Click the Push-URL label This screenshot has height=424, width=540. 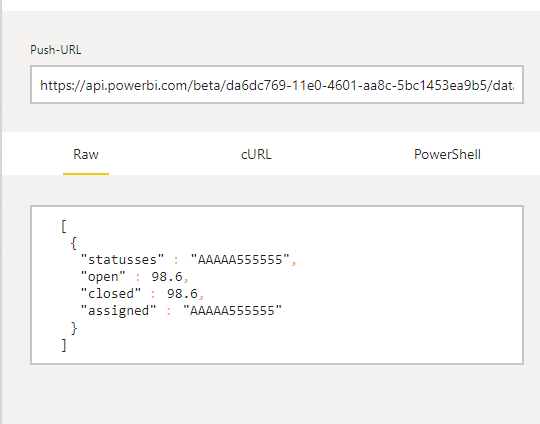(56, 50)
